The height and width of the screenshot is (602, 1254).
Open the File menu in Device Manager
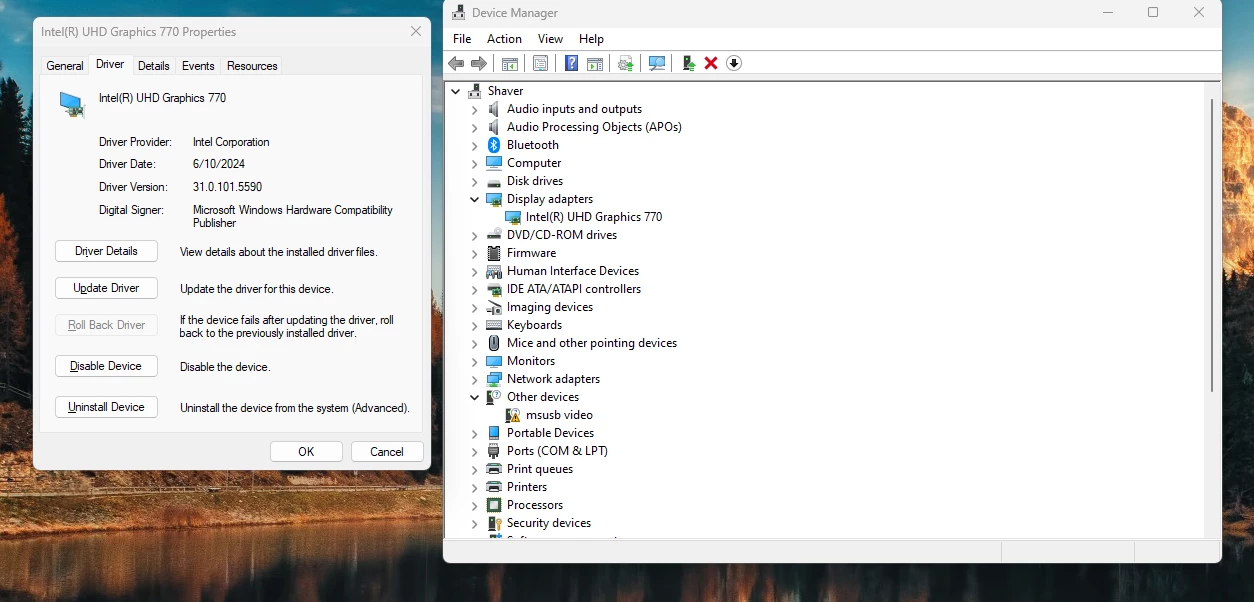462,39
